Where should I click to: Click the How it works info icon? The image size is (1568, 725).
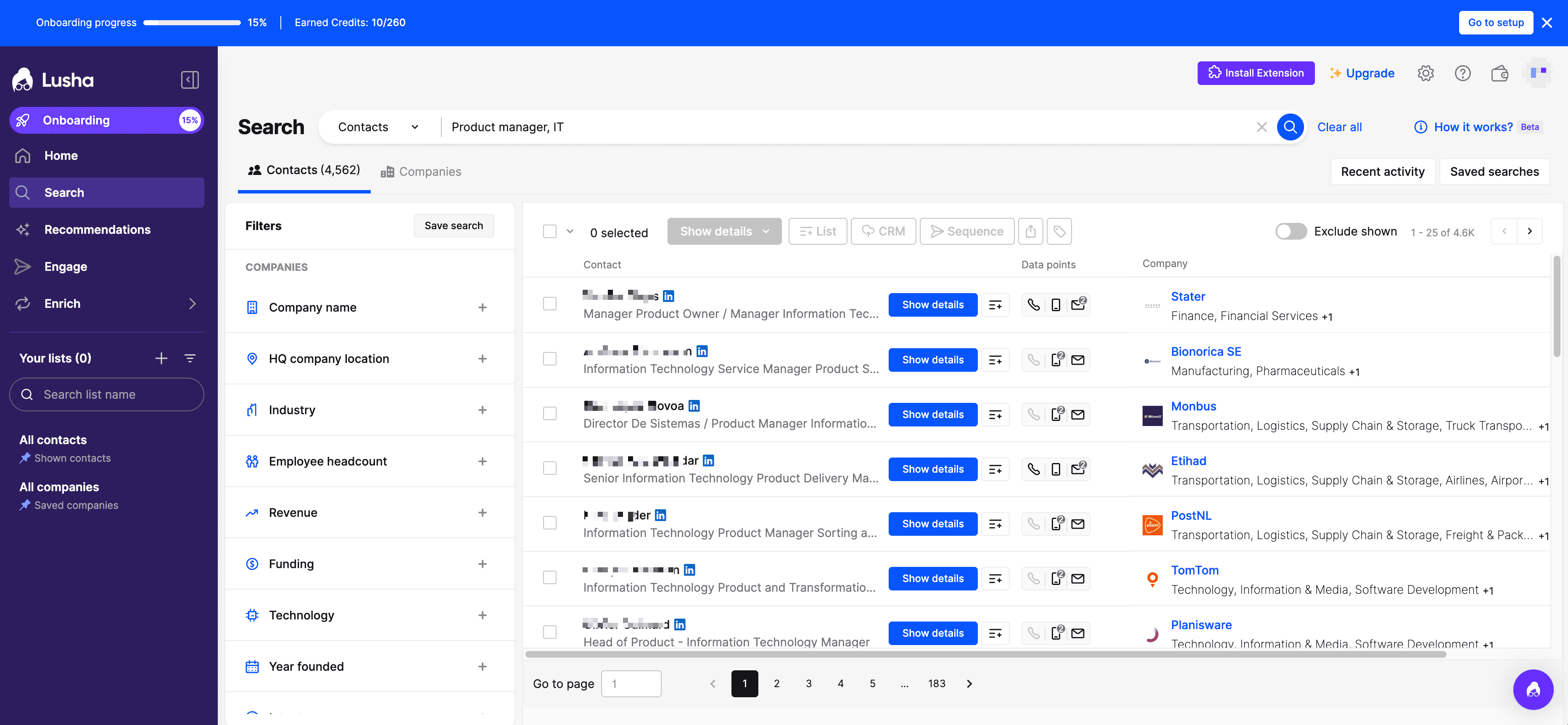(x=1420, y=127)
